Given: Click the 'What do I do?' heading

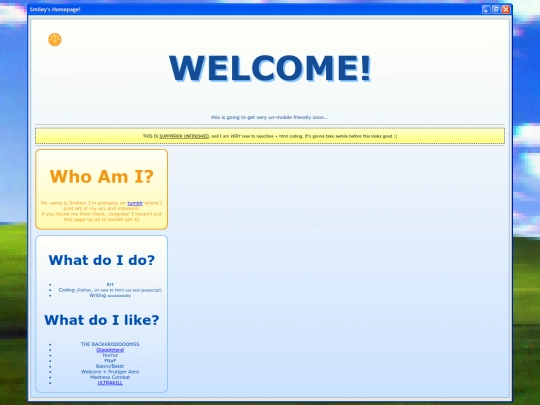Looking at the screenshot, I should point(102,260).
